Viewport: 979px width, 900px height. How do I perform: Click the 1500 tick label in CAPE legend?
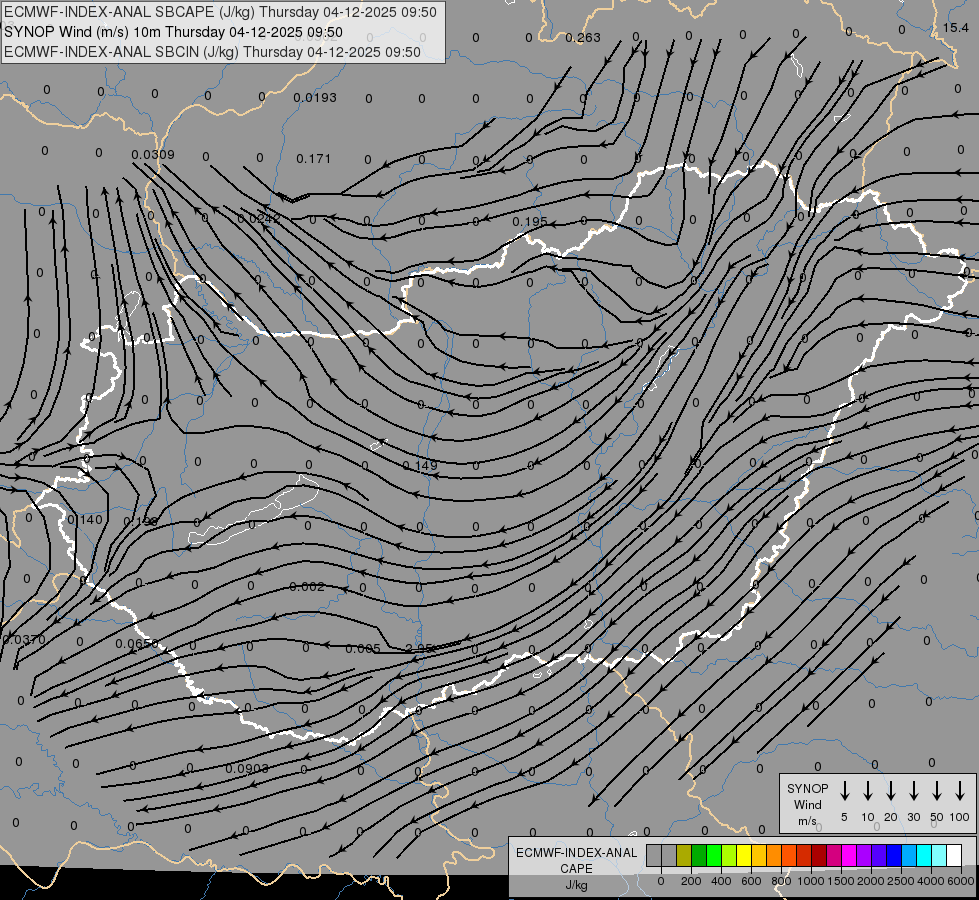[841, 881]
